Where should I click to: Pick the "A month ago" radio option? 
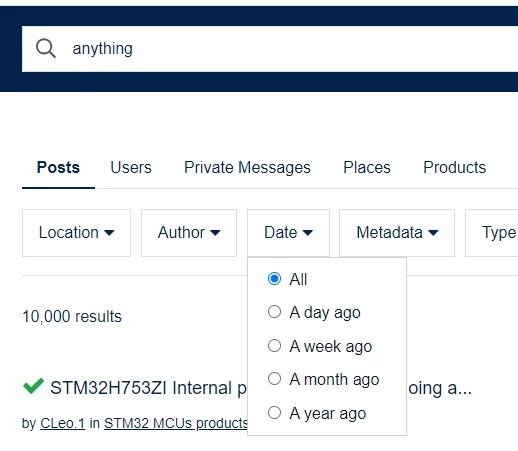coord(274,379)
